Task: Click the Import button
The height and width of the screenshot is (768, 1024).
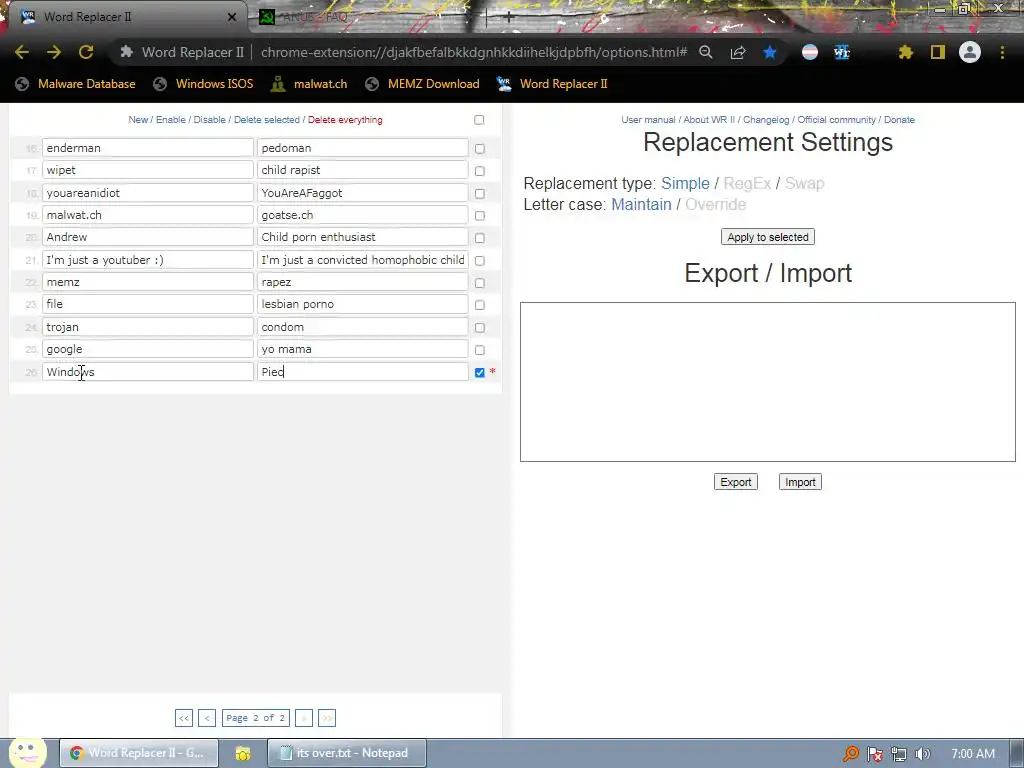Action: (800, 482)
